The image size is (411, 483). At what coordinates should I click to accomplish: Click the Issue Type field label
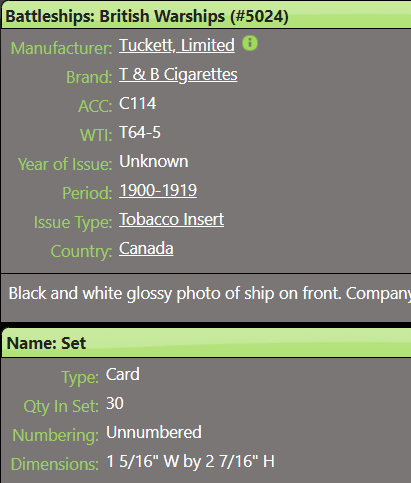(x=73, y=223)
